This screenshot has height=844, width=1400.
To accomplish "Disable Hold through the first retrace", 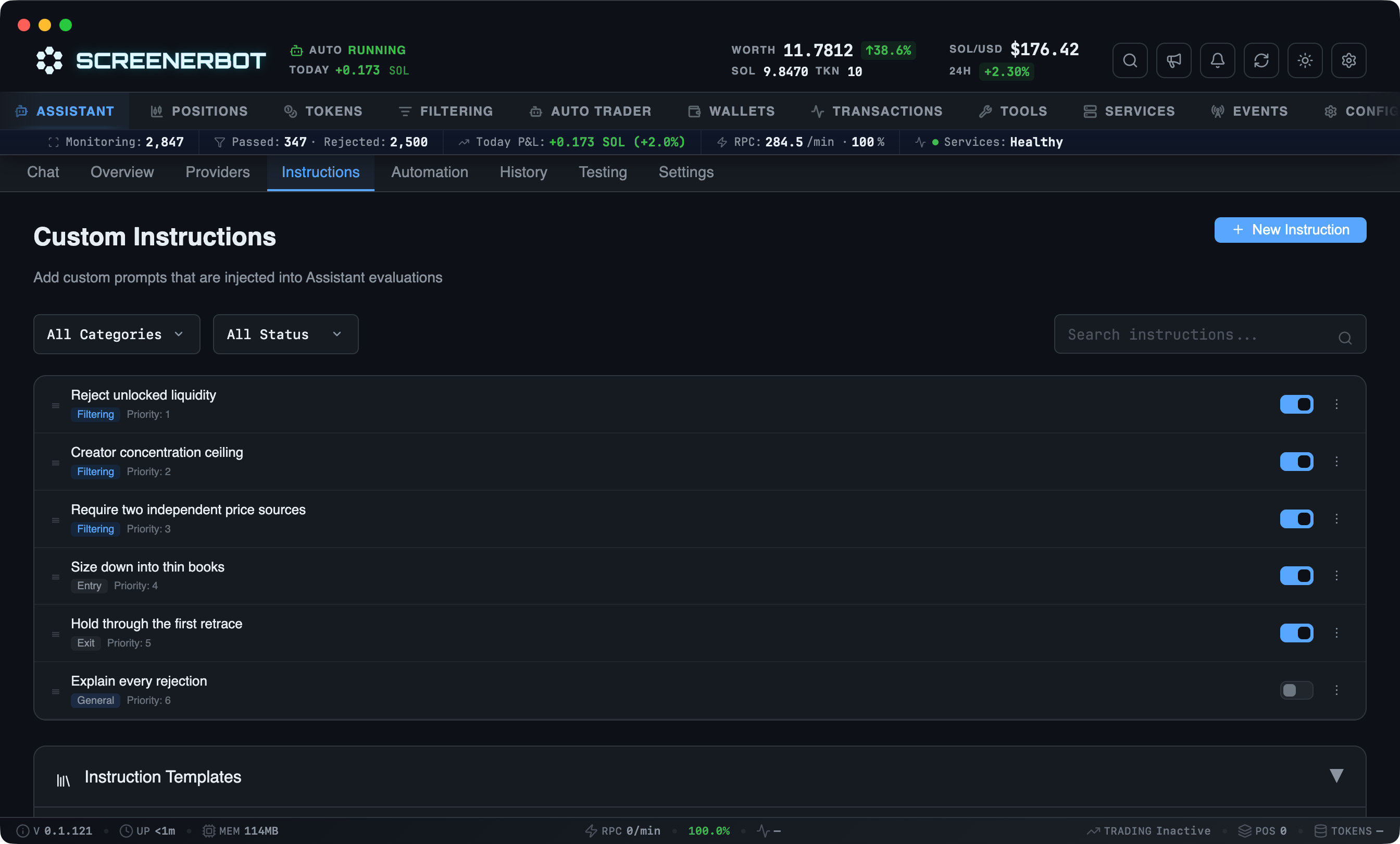I will (1296, 633).
